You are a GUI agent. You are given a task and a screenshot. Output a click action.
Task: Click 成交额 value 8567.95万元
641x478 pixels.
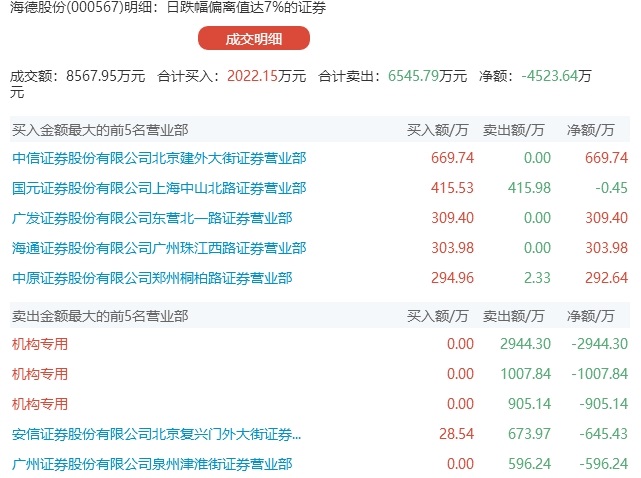pos(105,76)
